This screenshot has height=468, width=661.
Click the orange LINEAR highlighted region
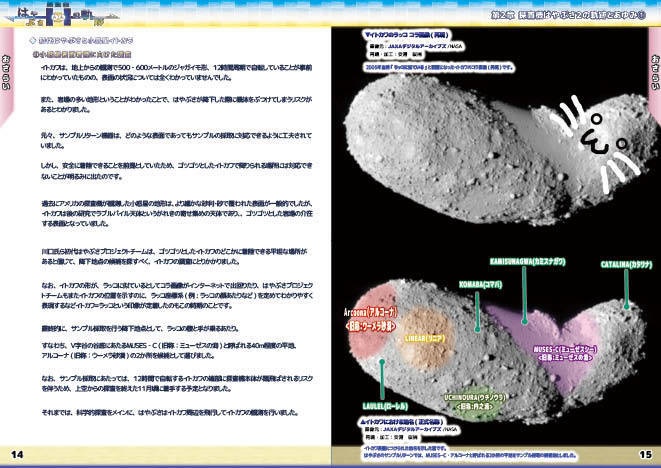coord(426,337)
